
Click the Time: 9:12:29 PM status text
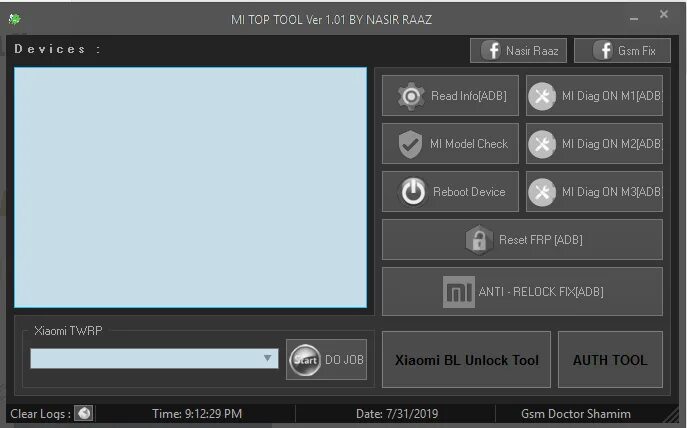[x=197, y=414]
